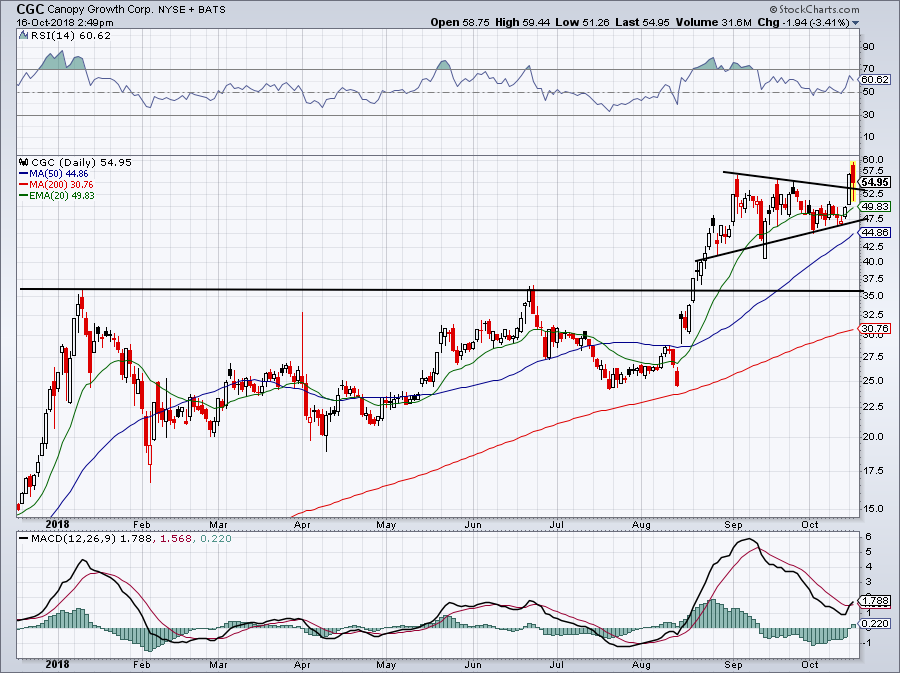900x673 pixels.
Task: Click the green EMA(20) legend line marker
Action: (x=24, y=196)
